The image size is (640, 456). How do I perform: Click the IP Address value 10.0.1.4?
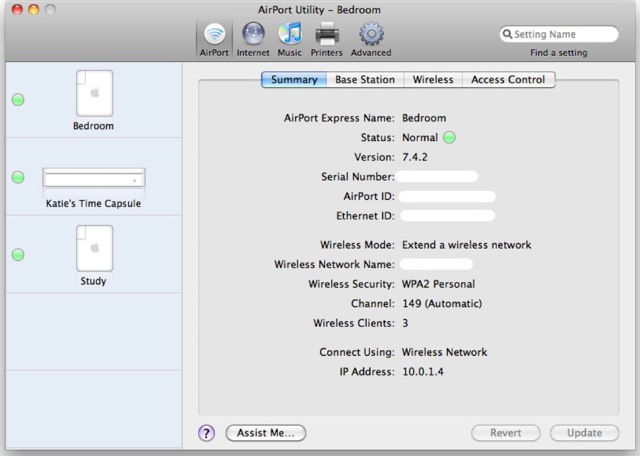tap(423, 372)
